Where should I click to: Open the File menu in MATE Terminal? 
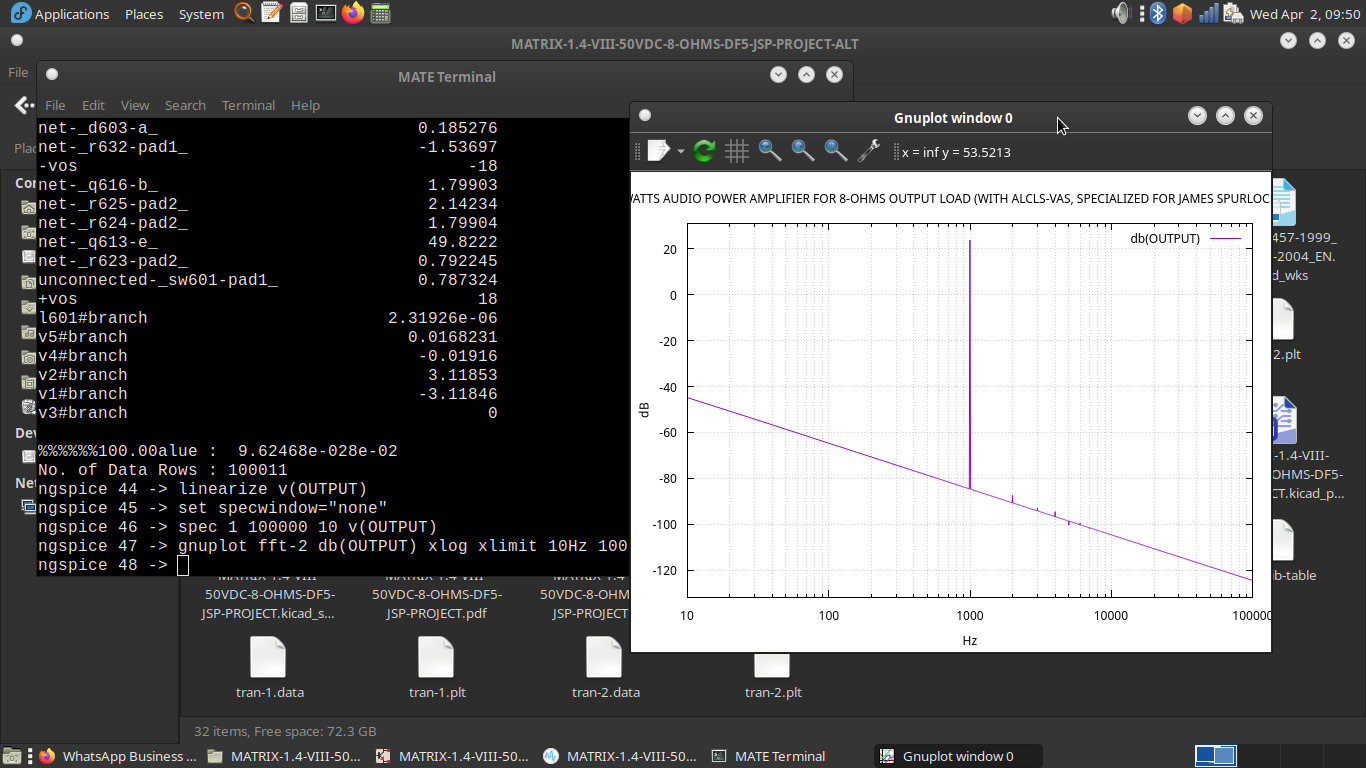(x=55, y=105)
